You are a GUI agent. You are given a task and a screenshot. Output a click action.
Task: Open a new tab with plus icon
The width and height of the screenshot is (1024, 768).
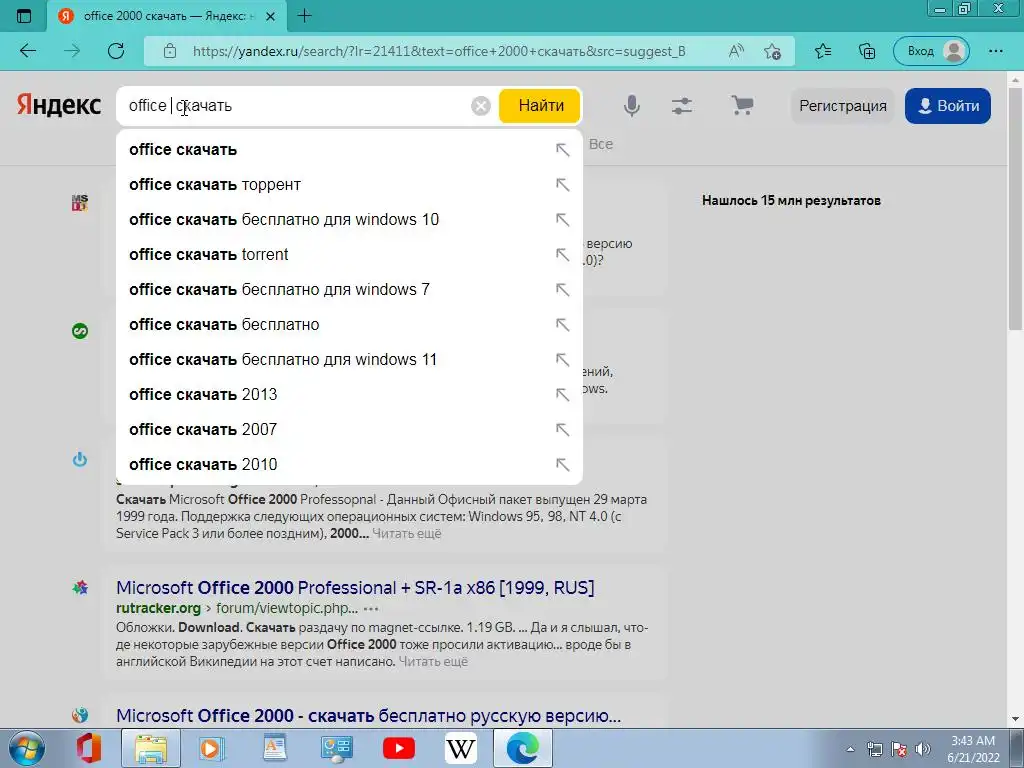[x=304, y=16]
